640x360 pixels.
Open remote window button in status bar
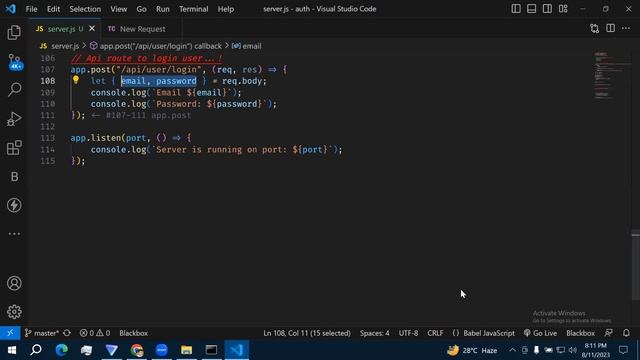10,333
